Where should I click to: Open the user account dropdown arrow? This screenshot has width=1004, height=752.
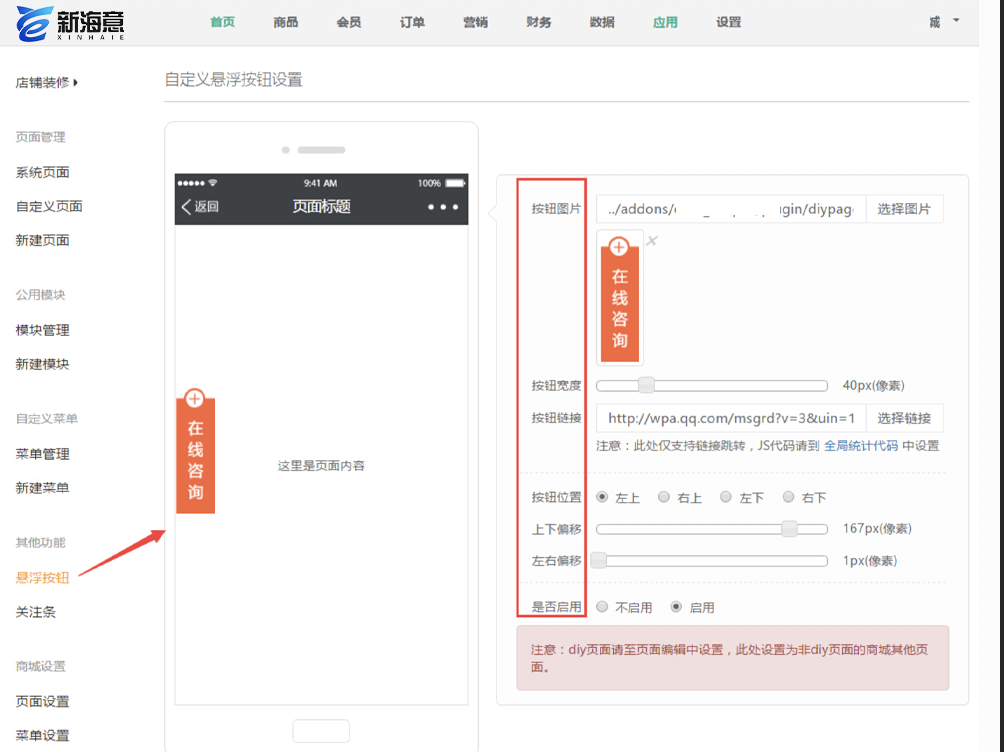pos(956,20)
